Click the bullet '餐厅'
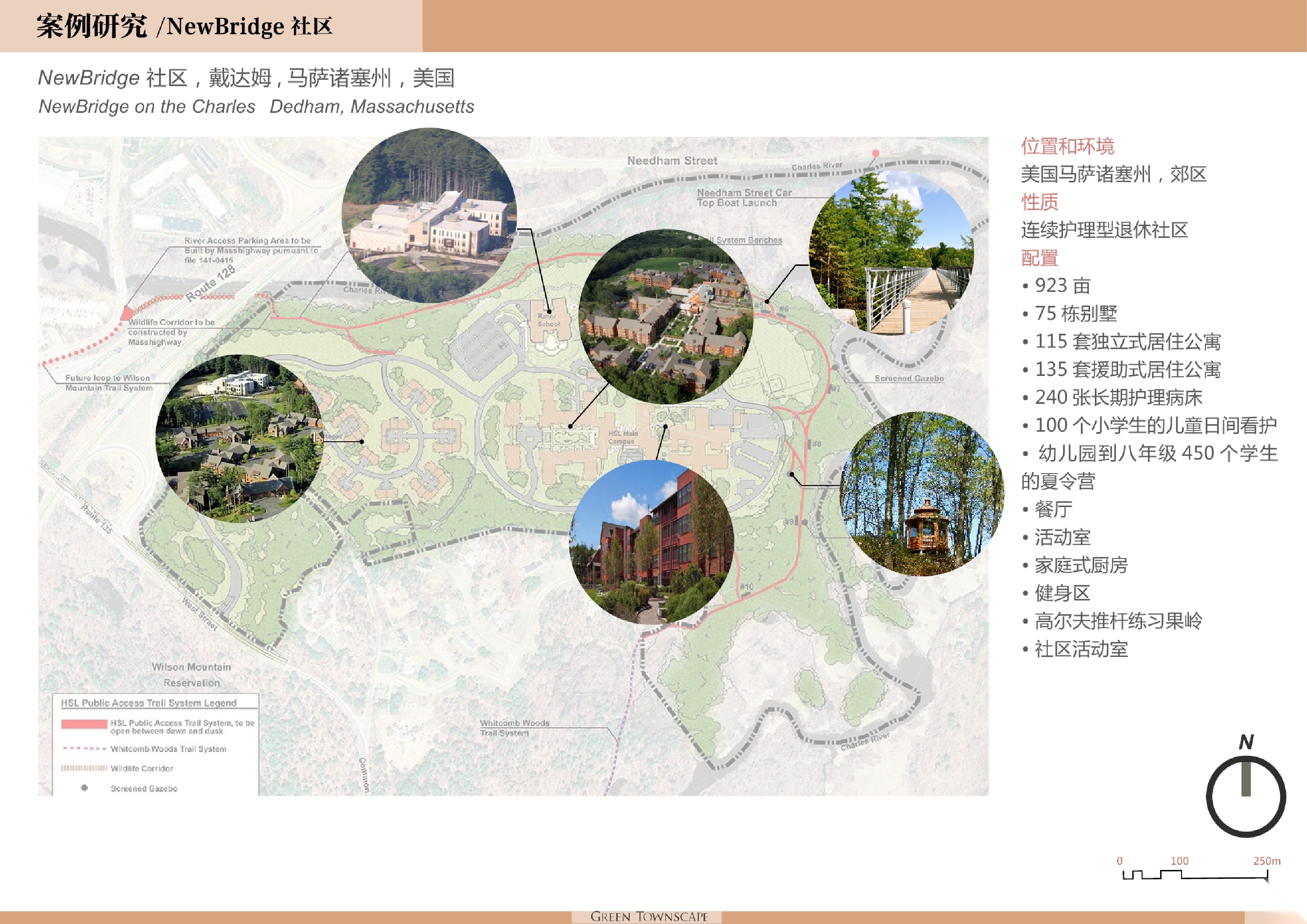The image size is (1307, 924). [1047, 509]
